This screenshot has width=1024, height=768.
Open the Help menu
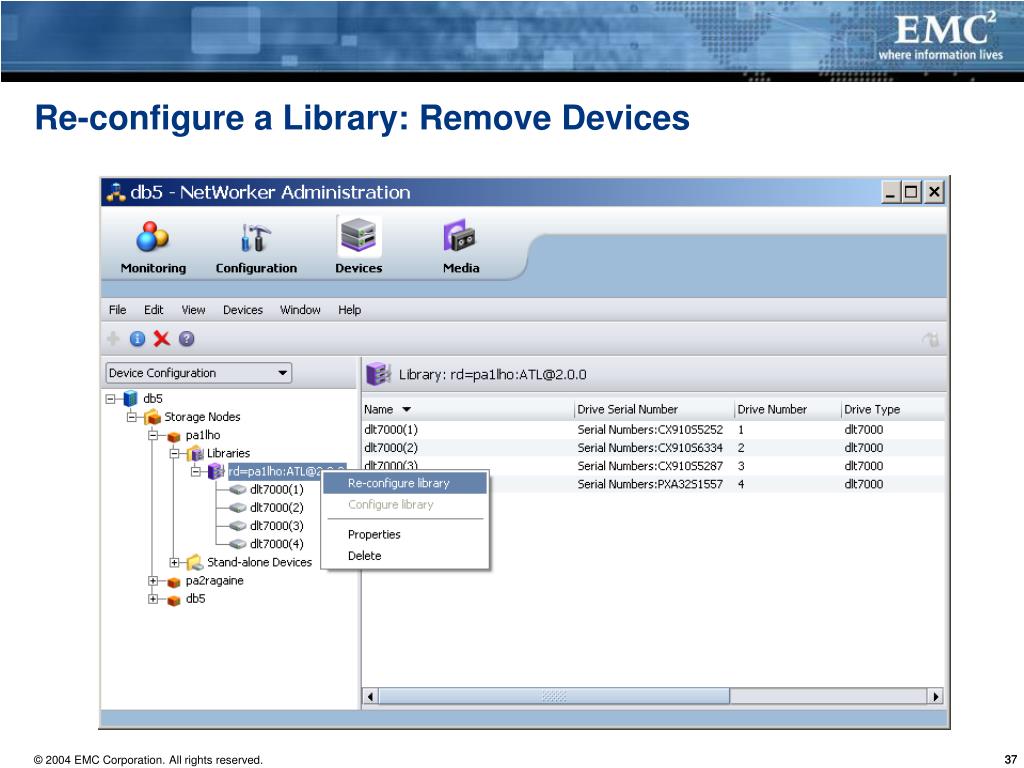(349, 310)
